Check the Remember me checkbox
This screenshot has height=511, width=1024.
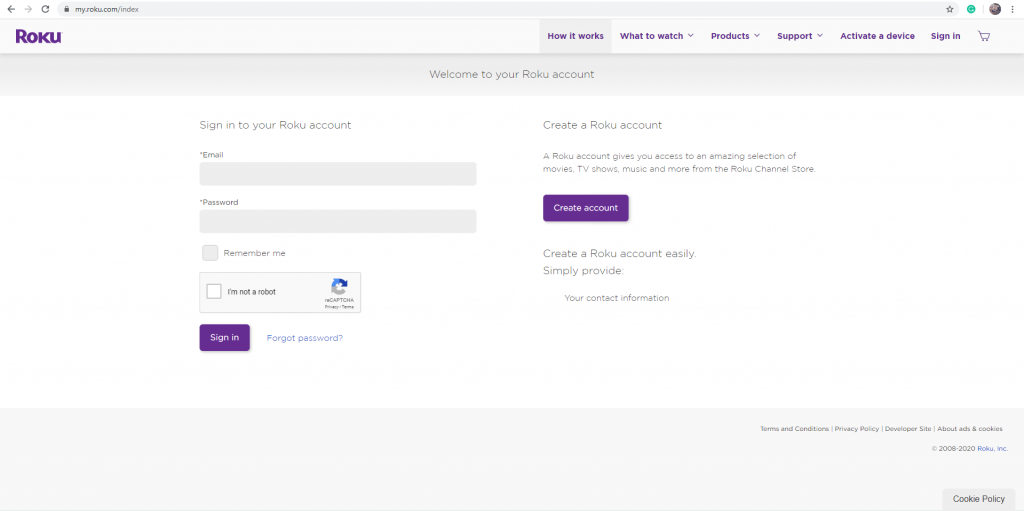pos(210,253)
